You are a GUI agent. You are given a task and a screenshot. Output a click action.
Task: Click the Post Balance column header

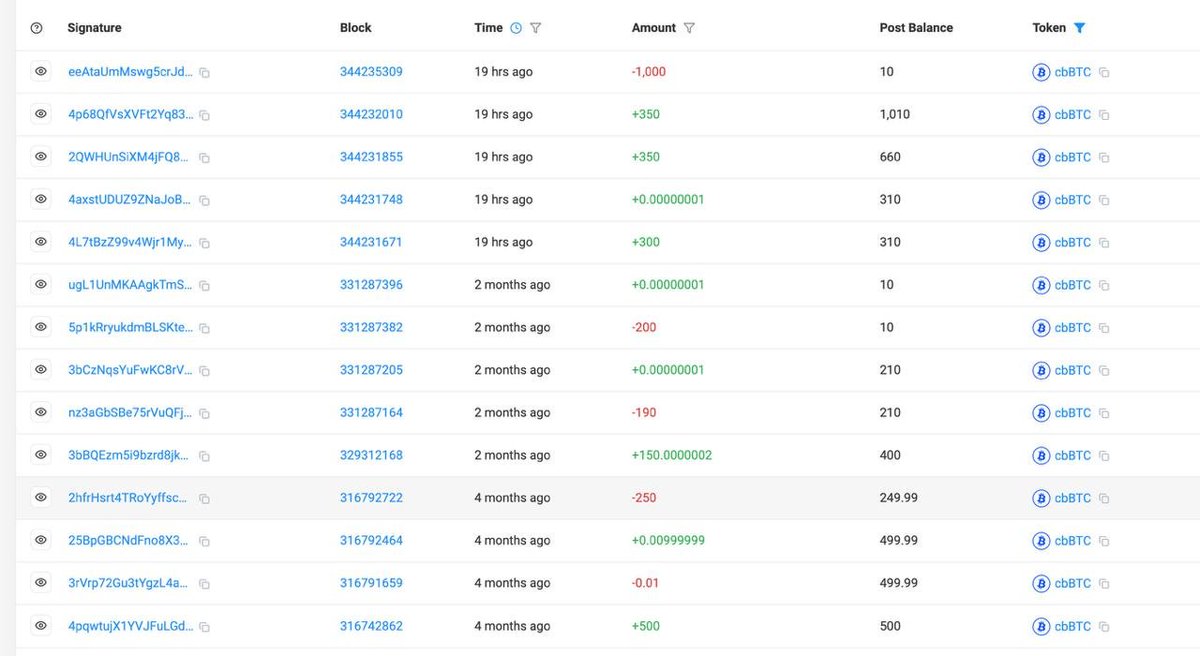click(x=916, y=28)
